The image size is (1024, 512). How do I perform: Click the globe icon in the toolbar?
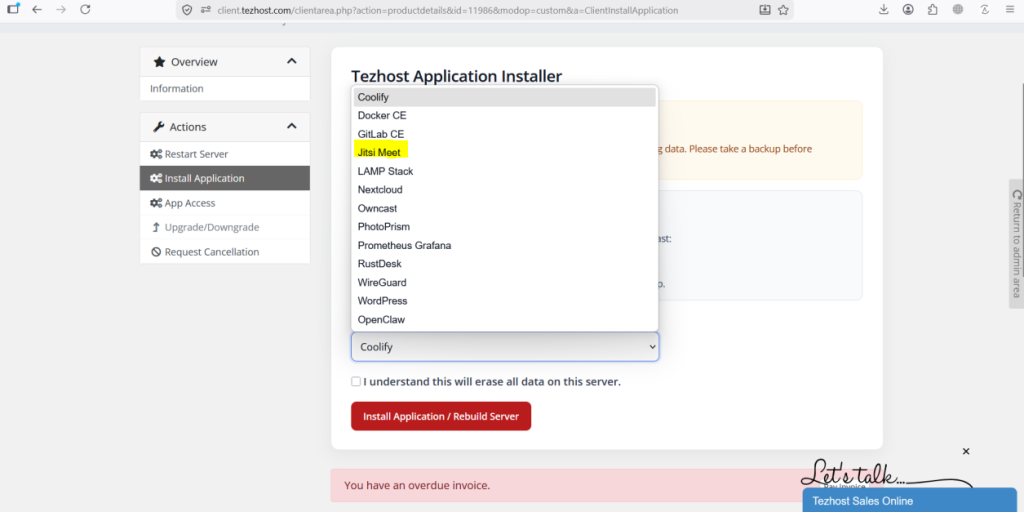[958, 10]
